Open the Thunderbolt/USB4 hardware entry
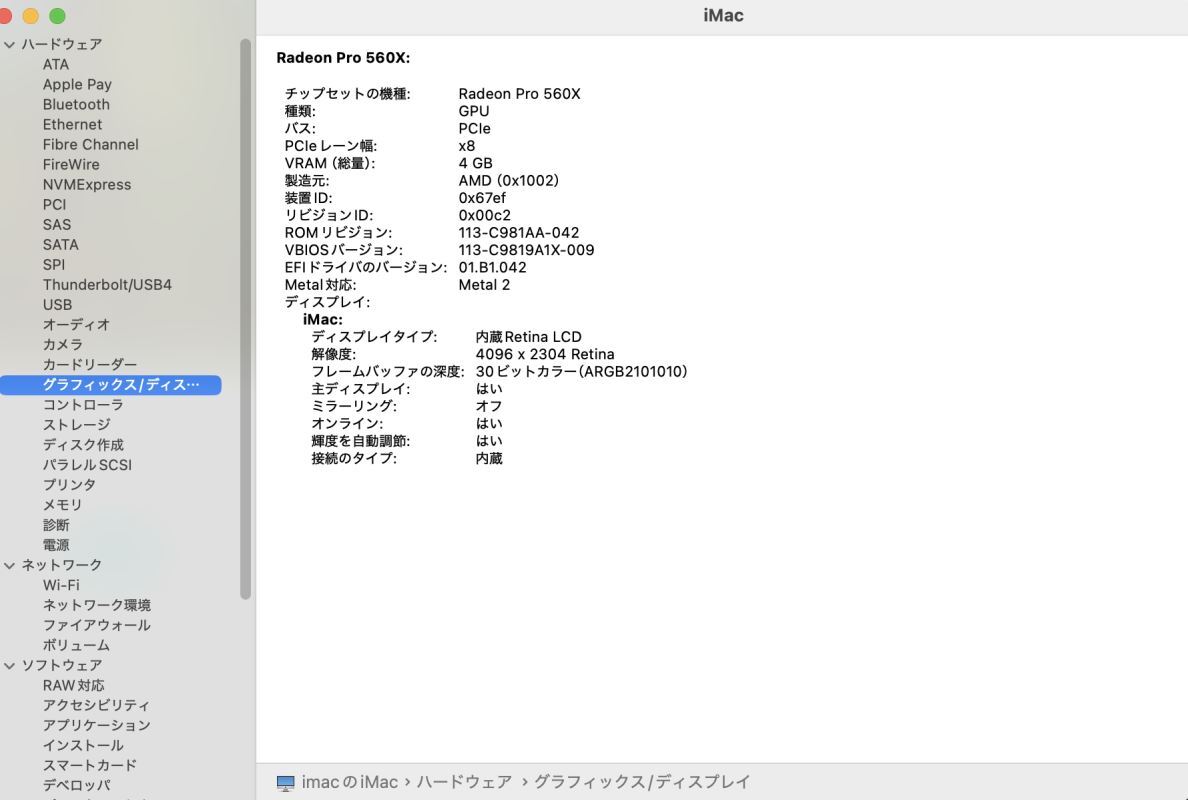Viewport: 1188px width, 800px height. click(x=107, y=285)
